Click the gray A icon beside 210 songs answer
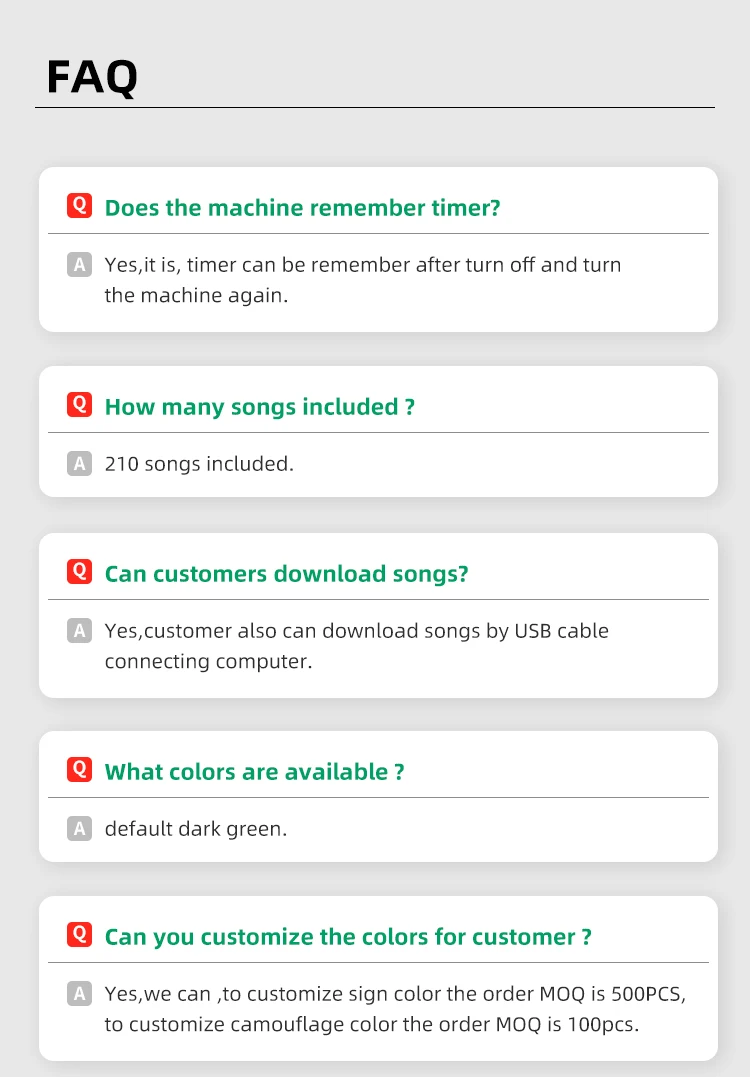 click(79, 464)
